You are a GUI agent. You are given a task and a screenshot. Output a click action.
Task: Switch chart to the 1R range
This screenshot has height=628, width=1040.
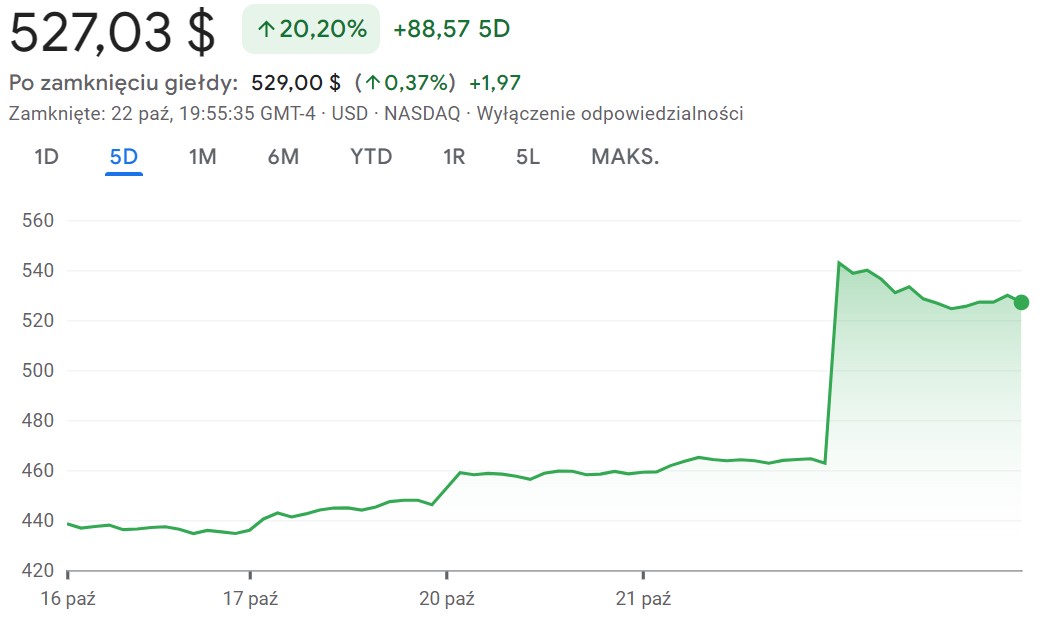point(454,157)
